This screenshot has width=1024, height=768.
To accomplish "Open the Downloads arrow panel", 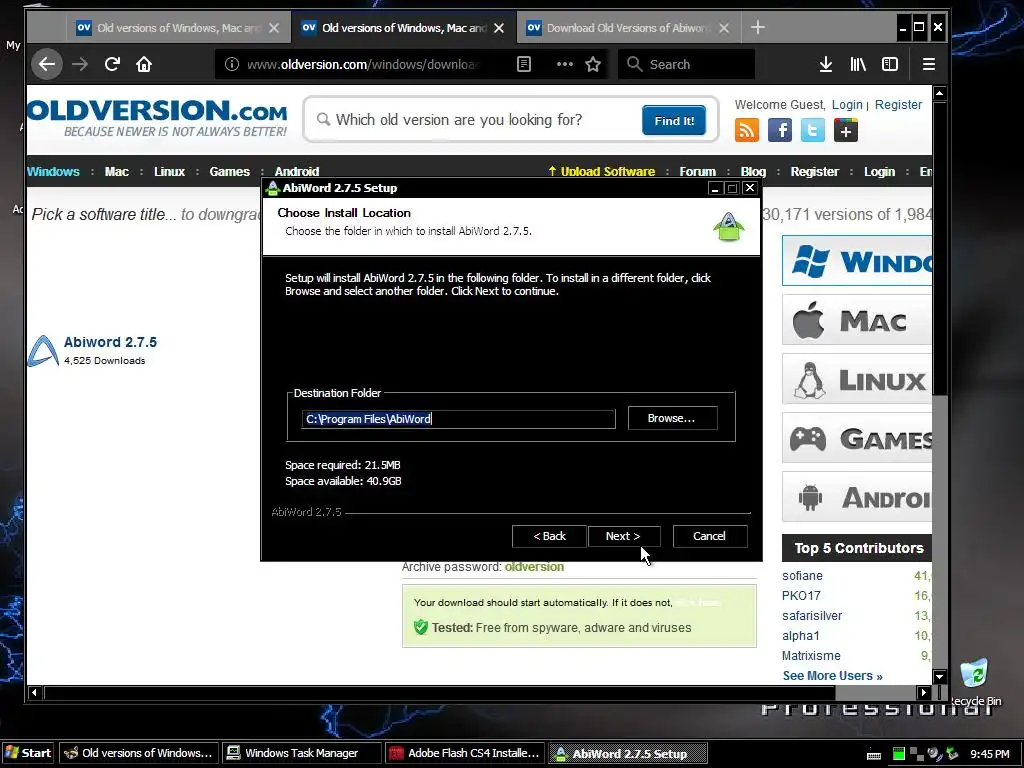I will tap(825, 64).
